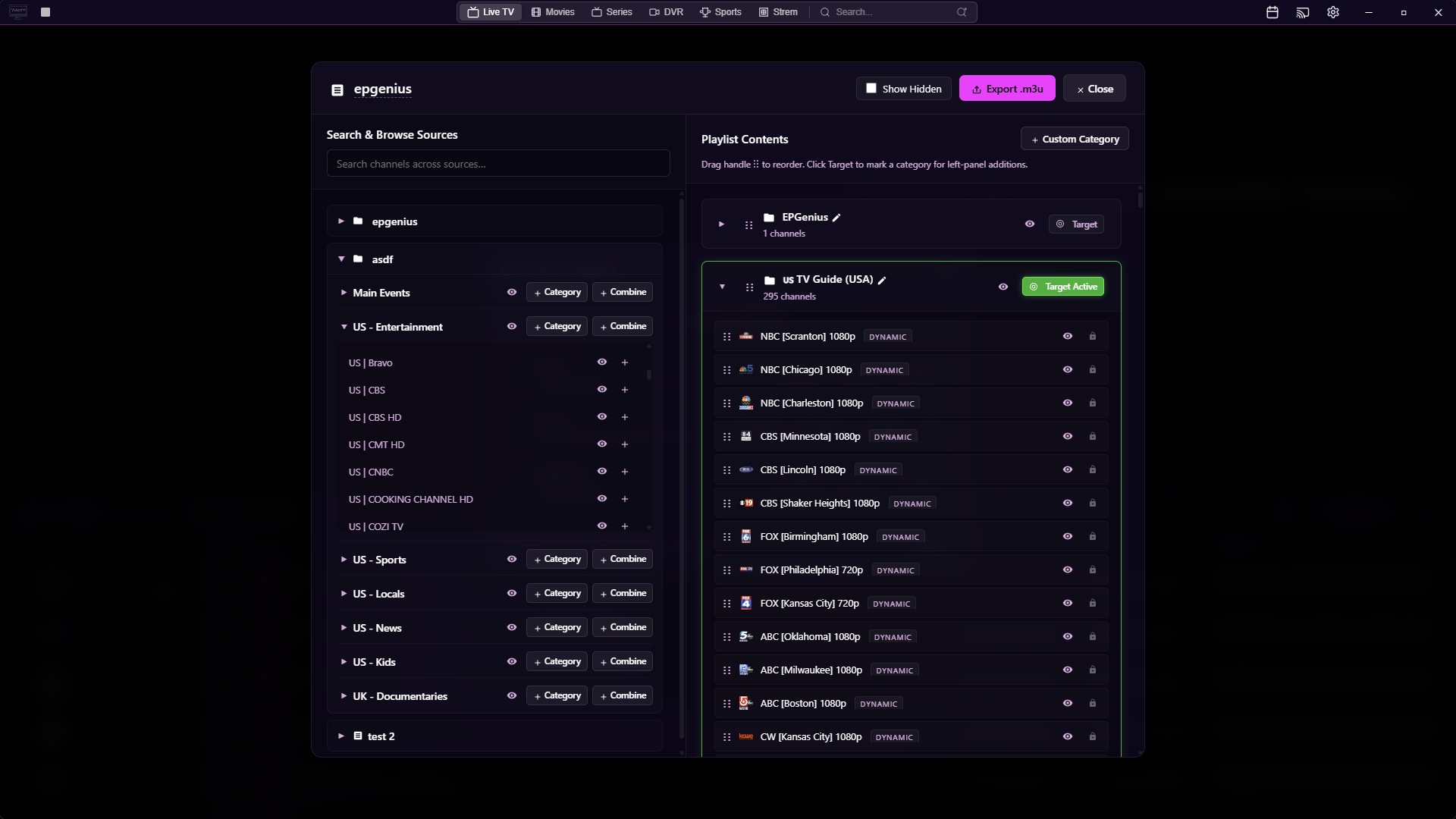Click the stop square icon top-left
The height and width of the screenshot is (819, 1456).
[45, 12]
